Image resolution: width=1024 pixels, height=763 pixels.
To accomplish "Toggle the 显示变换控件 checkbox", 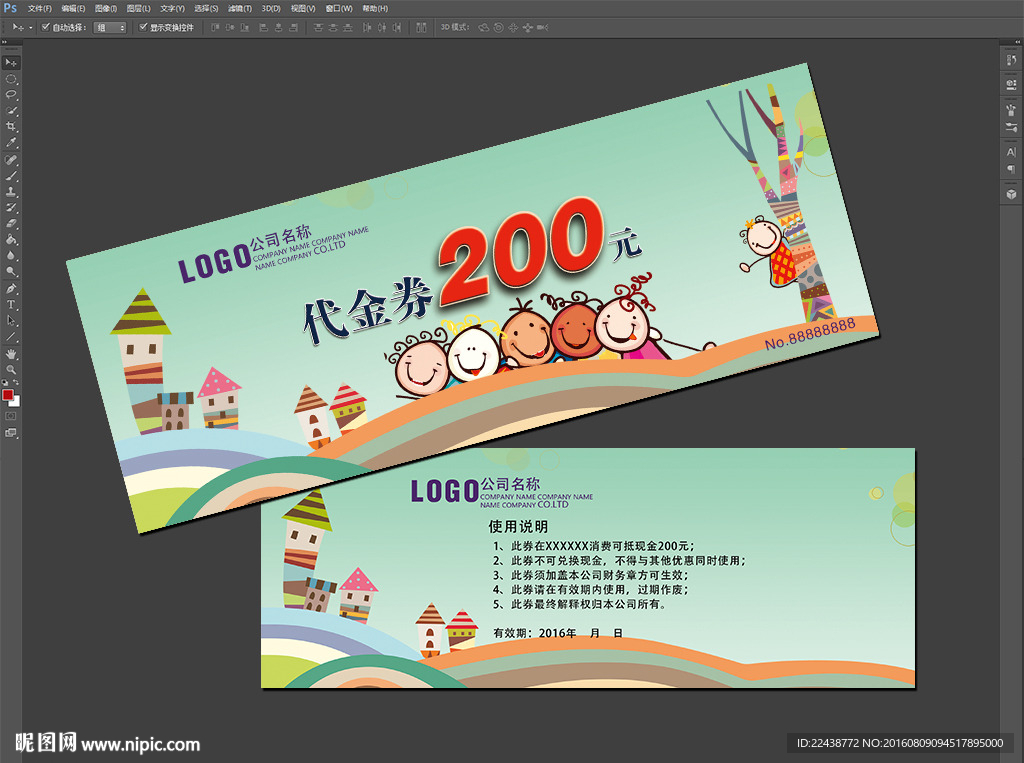I will (x=143, y=27).
